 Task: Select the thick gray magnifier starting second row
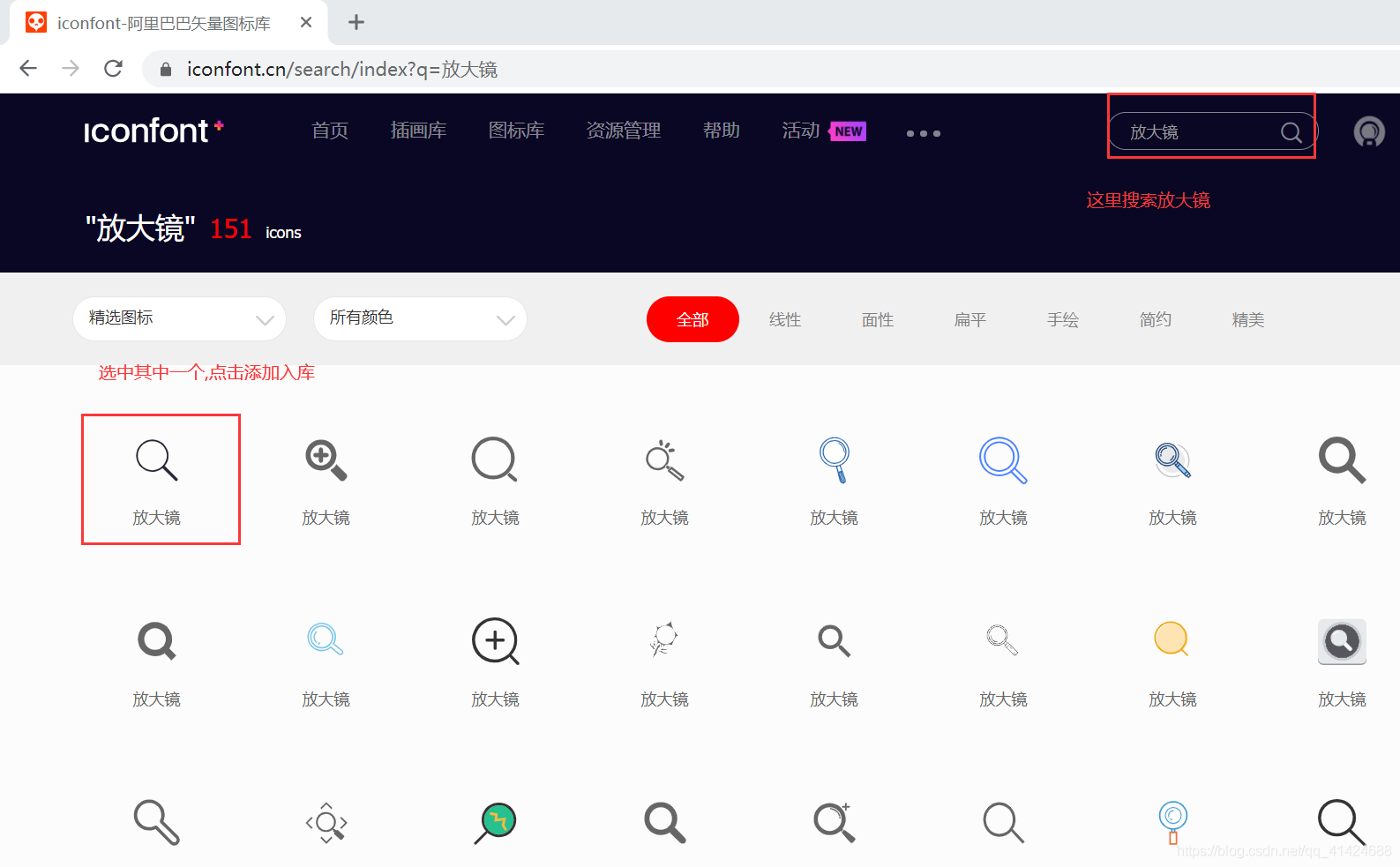point(157,641)
